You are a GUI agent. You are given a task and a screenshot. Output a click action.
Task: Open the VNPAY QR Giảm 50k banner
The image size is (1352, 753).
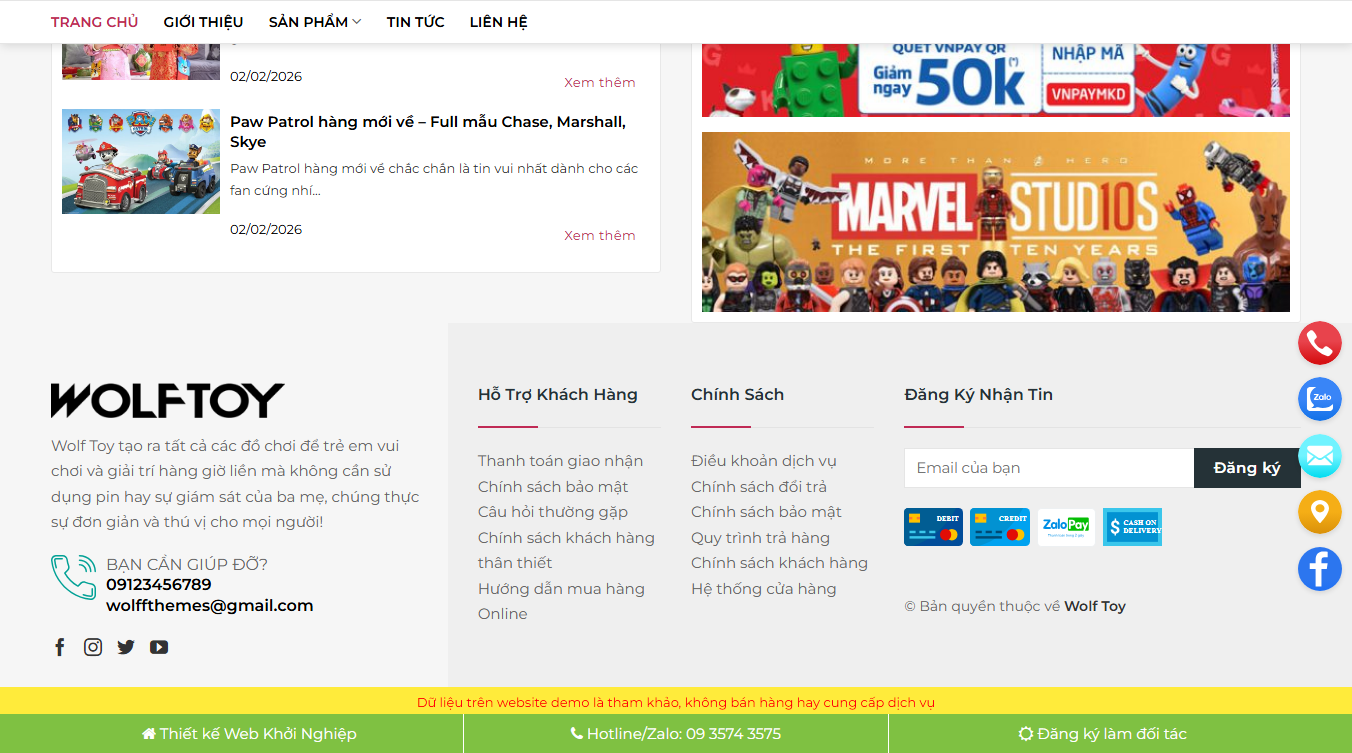pyautogui.click(x=996, y=80)
